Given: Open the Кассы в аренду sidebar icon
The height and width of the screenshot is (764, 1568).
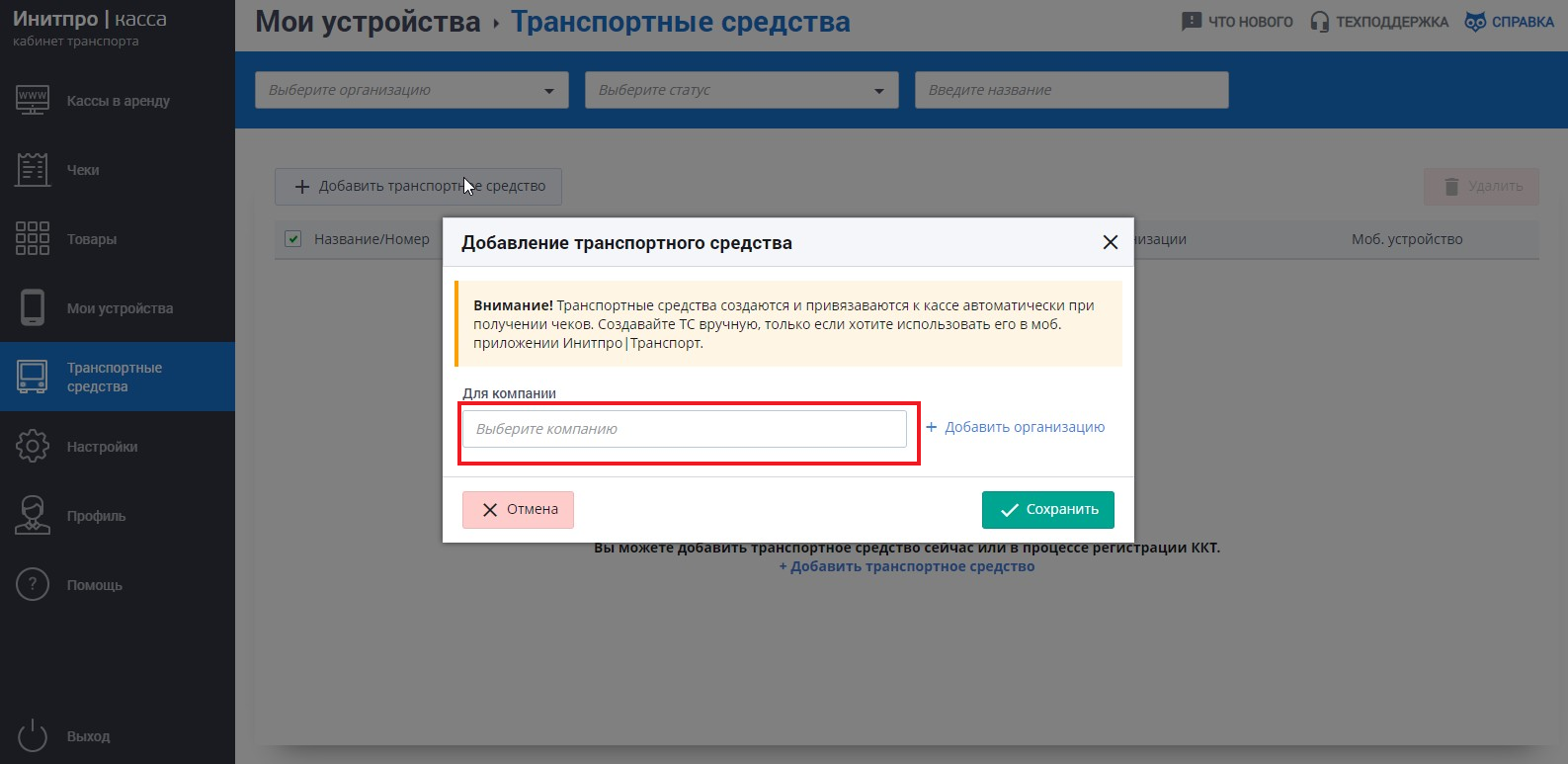Looking at the screenshot, I should (x=33, y=101).
